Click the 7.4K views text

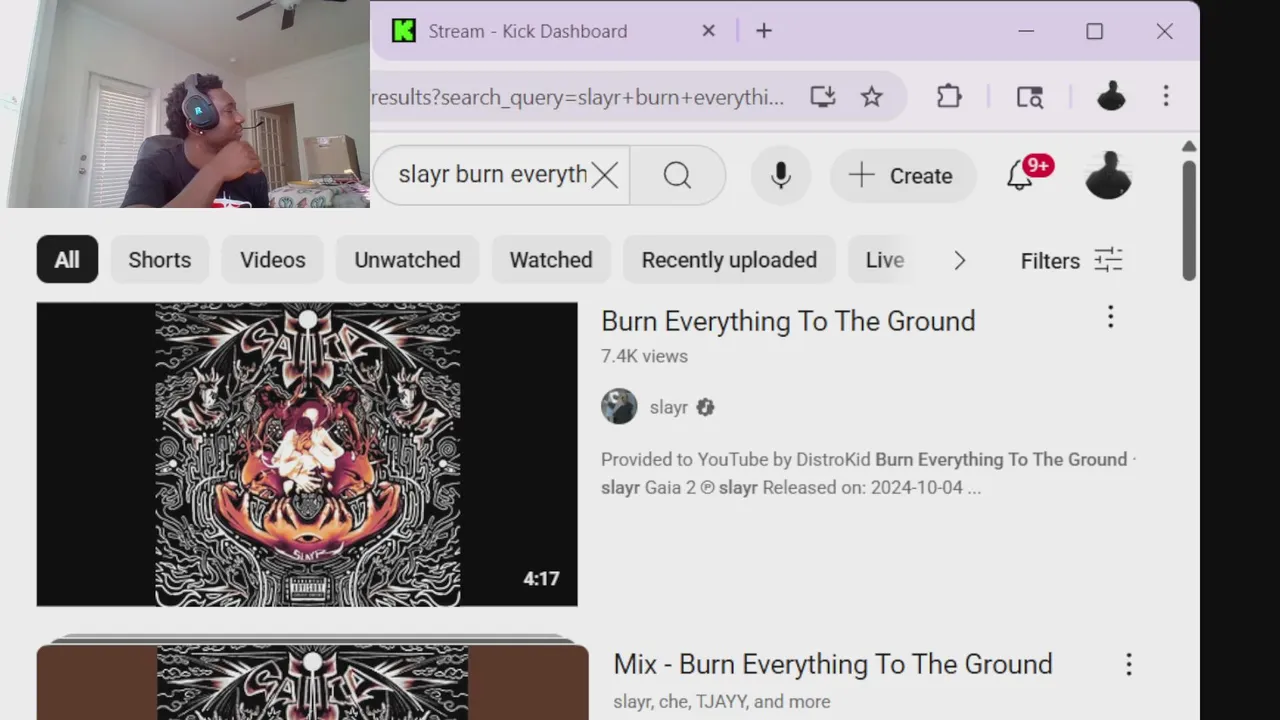644,356
